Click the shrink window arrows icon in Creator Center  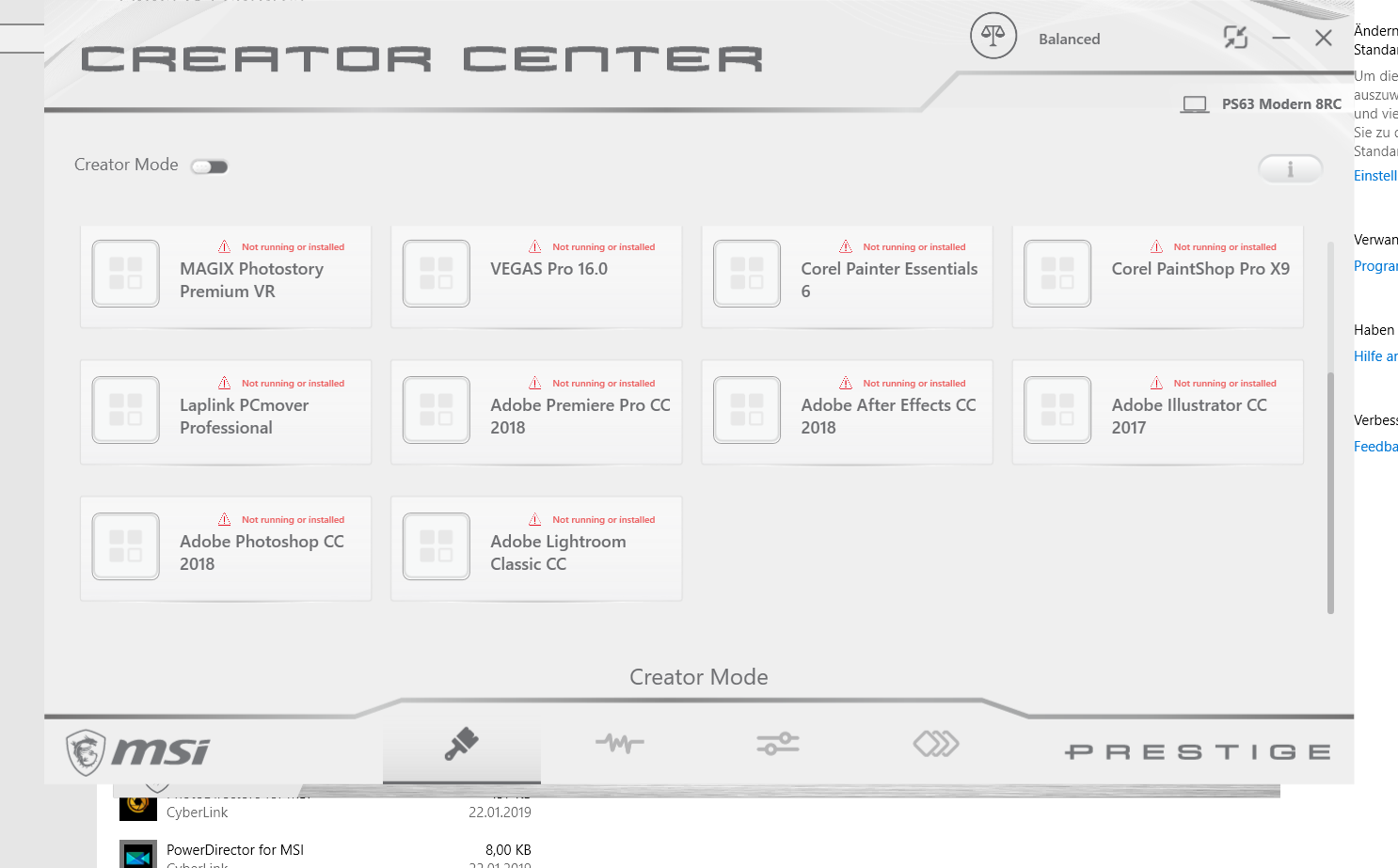click(1235, 38)
